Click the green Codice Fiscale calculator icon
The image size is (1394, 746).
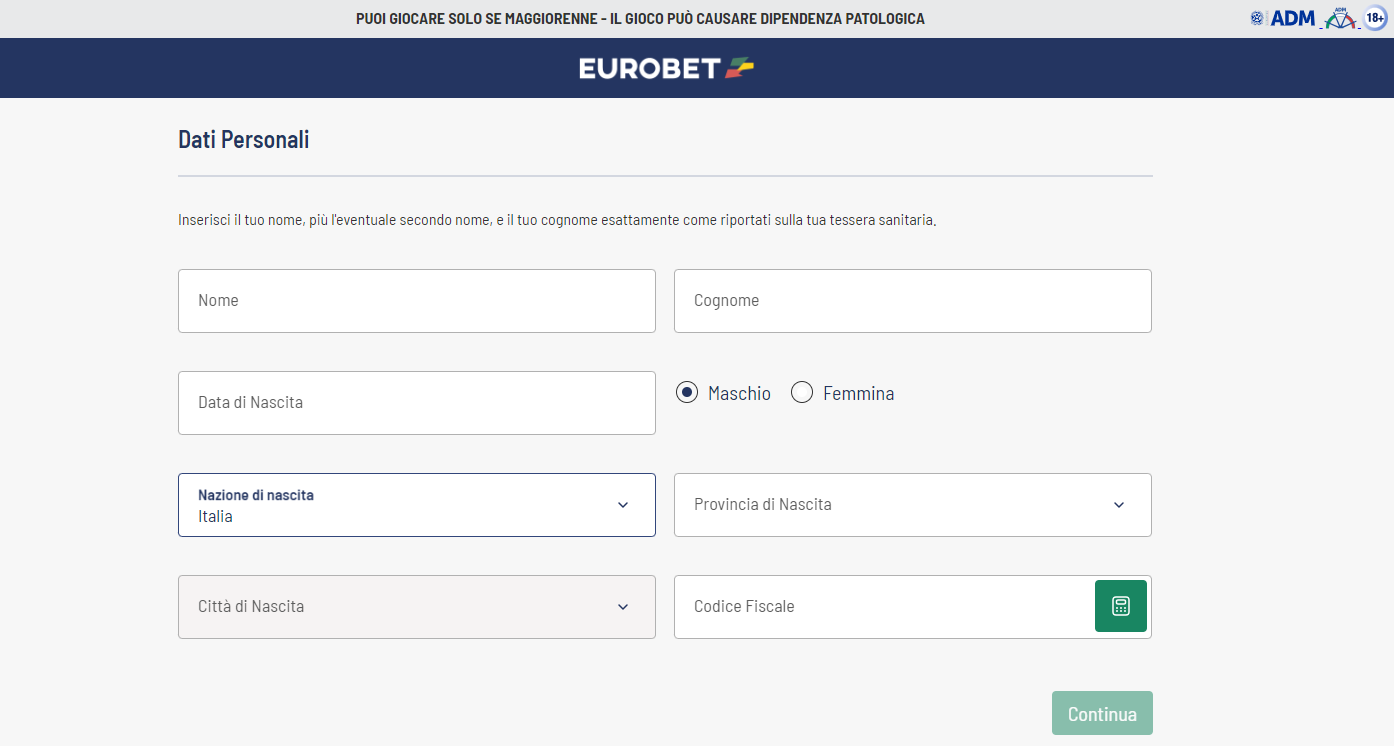[1120, 606]
